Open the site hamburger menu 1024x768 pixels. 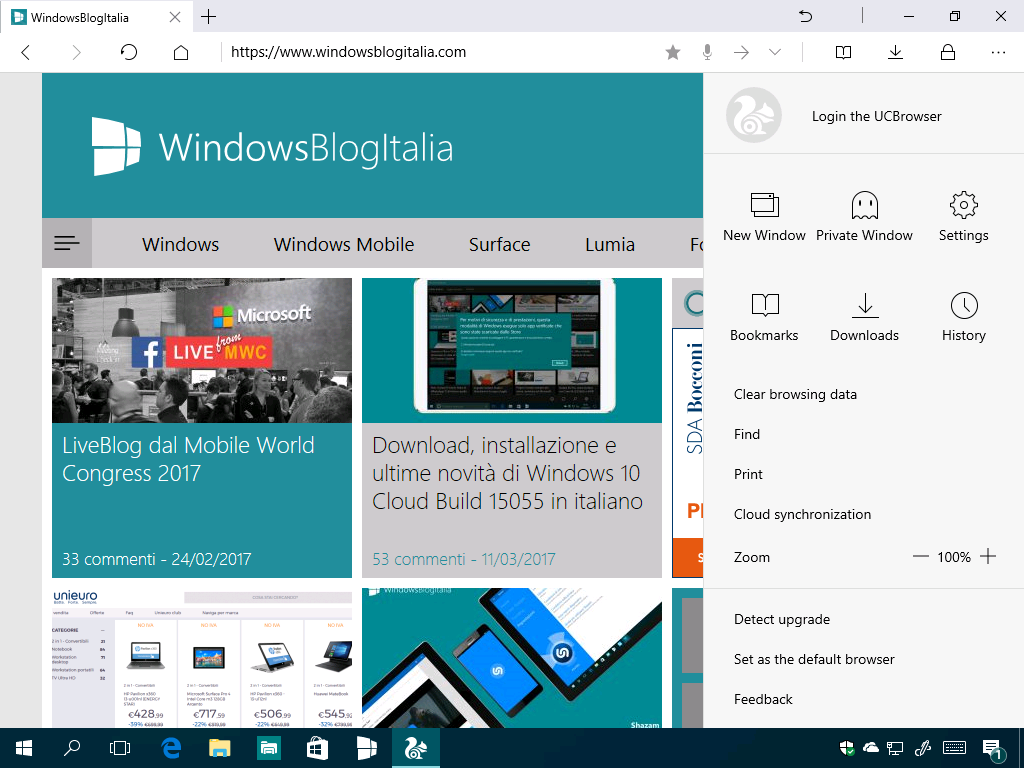click(67, 244)
